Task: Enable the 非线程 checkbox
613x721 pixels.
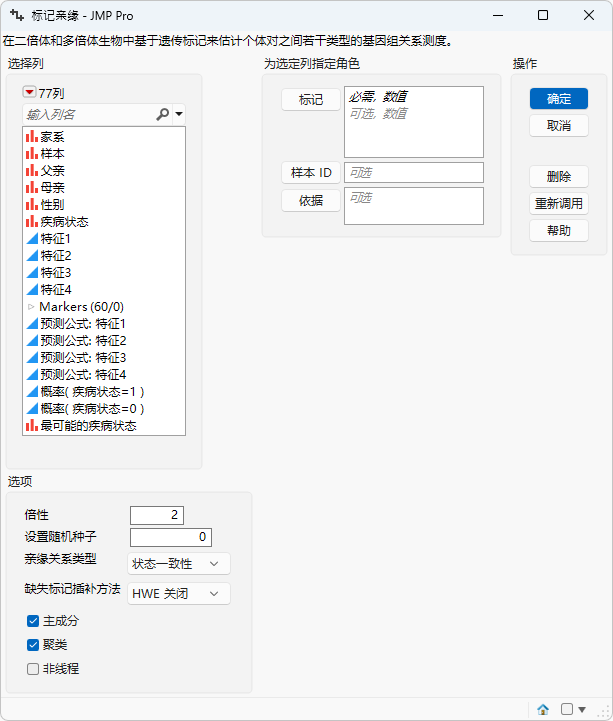Action: (33, 669)
